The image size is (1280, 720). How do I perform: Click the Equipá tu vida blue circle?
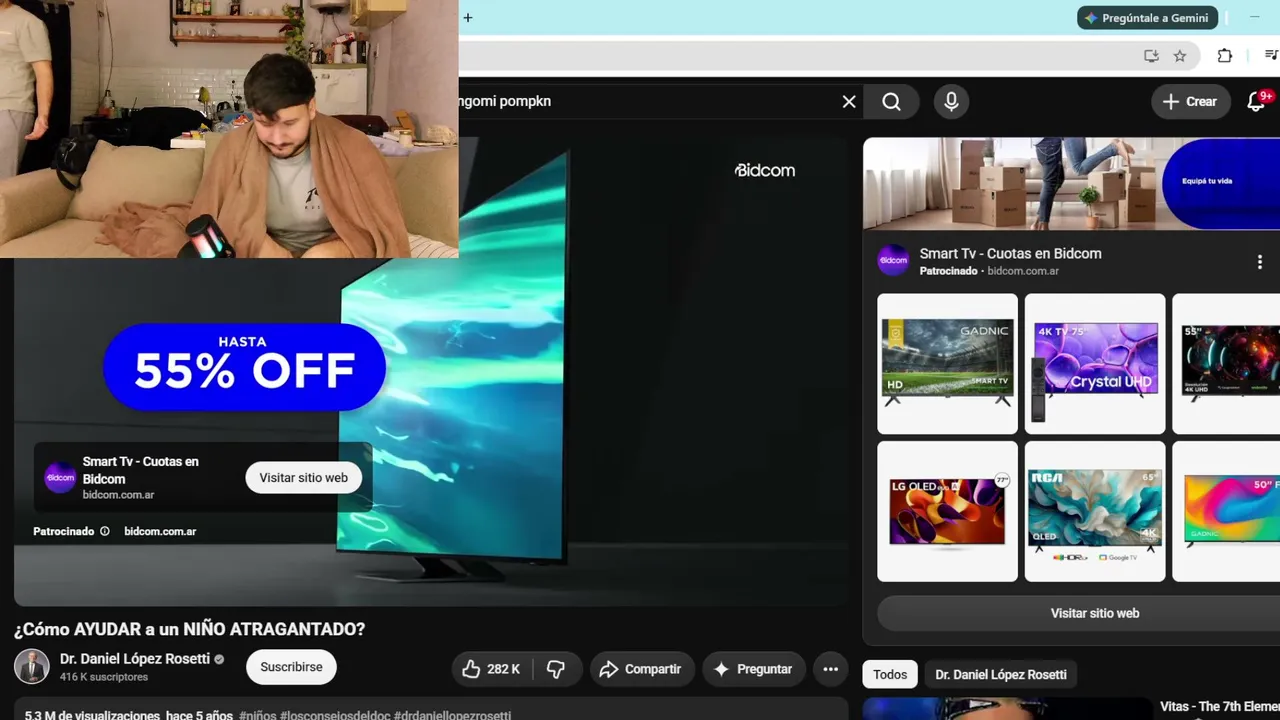[1221, 182]
